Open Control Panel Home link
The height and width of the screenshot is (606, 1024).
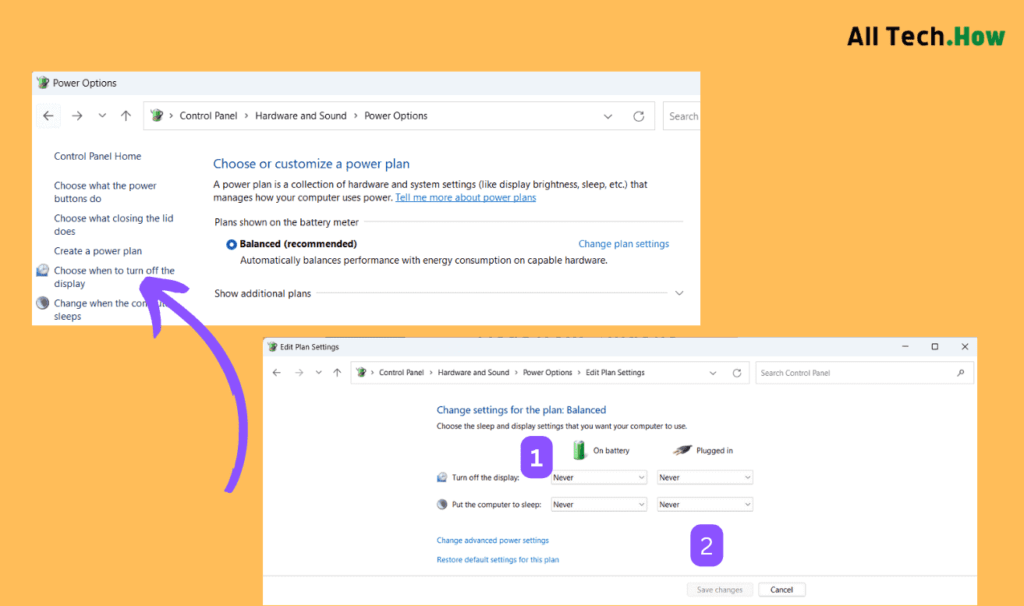tap(97, 156)
